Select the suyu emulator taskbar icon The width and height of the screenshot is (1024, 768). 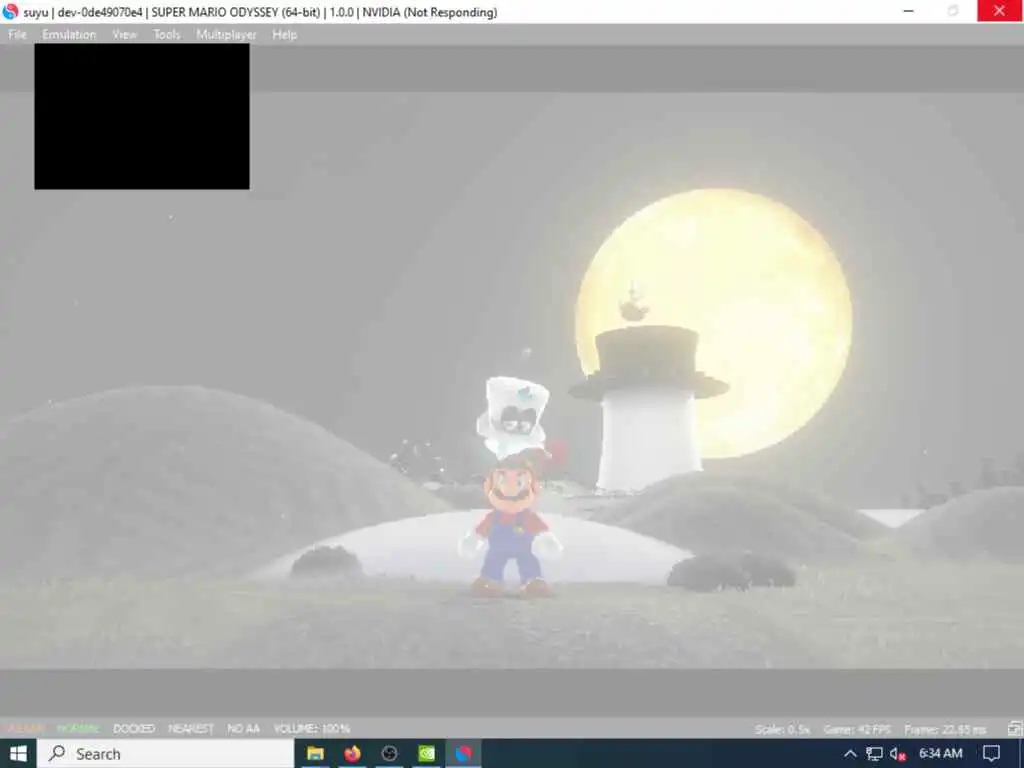point(464,754)
